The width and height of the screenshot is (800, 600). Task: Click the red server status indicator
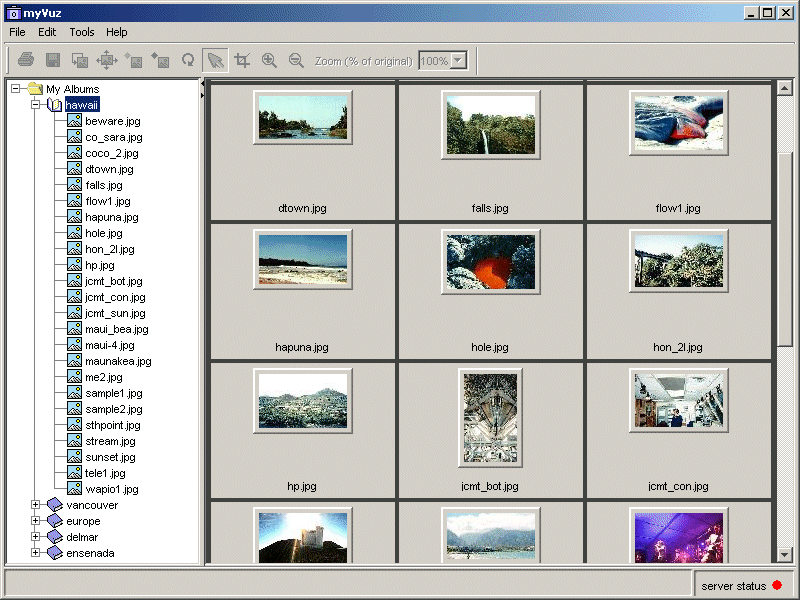(777, 585)
